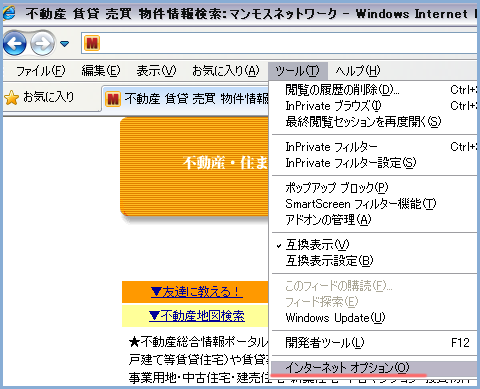This screenshot has height=389, width=480.
Task: Click the お気に入り star icon
Action: (12, 98)
